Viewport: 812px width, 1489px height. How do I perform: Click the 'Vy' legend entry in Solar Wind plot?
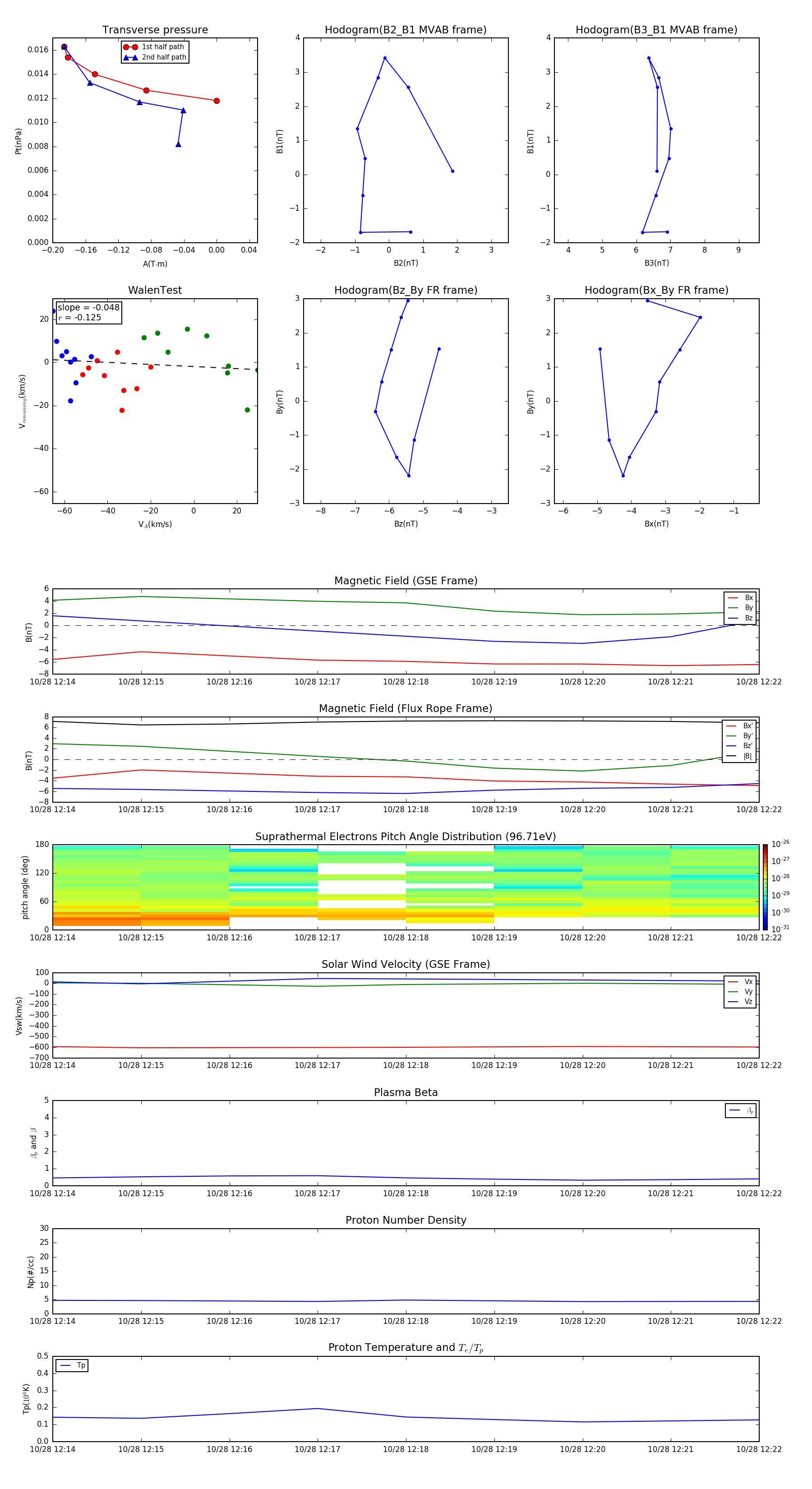coord(740,992)
